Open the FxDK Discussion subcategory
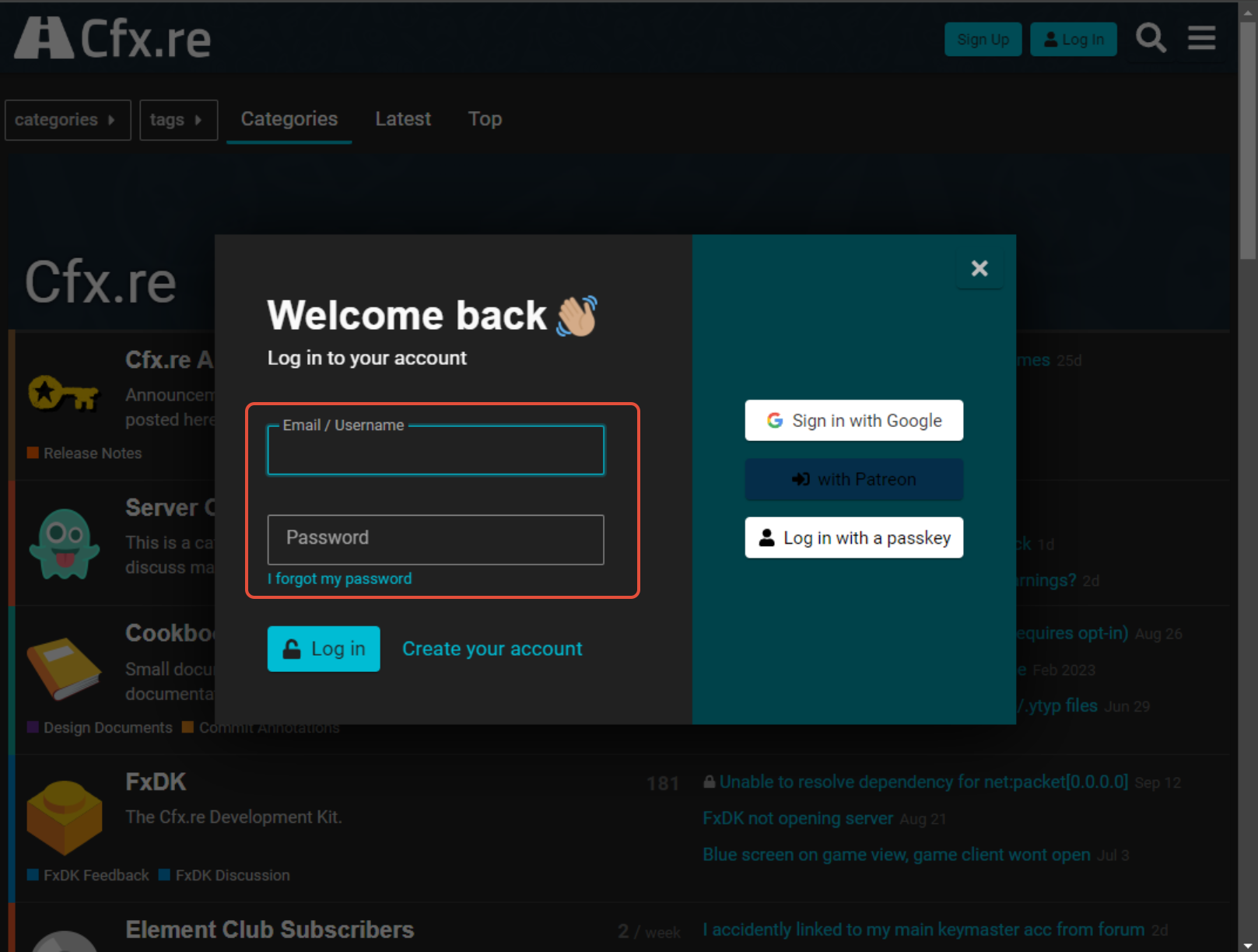This screenshot has height=952, width=1258. (x=224, y=876)
